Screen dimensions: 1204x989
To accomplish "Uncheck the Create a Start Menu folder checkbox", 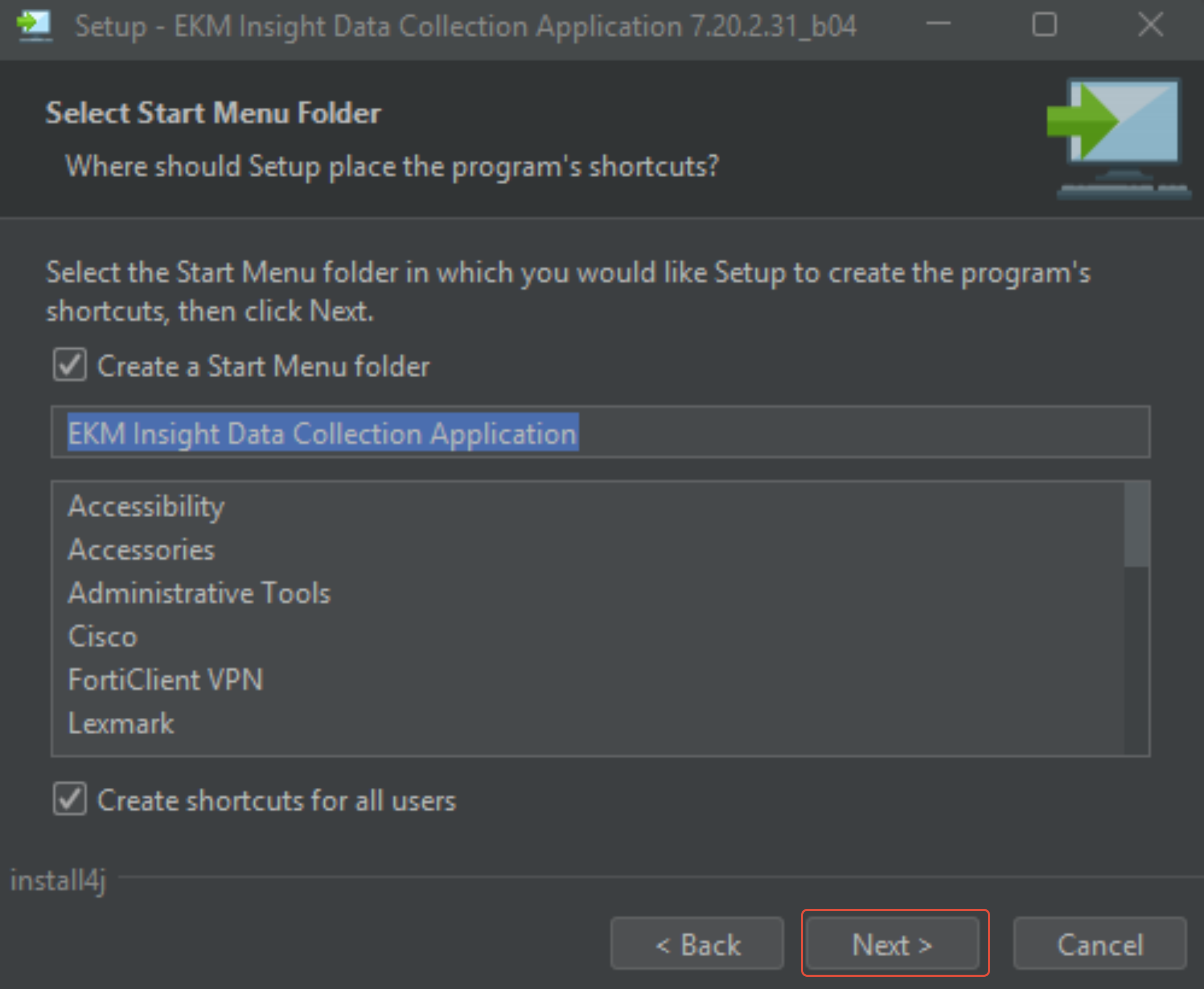I will pos(69,365).
